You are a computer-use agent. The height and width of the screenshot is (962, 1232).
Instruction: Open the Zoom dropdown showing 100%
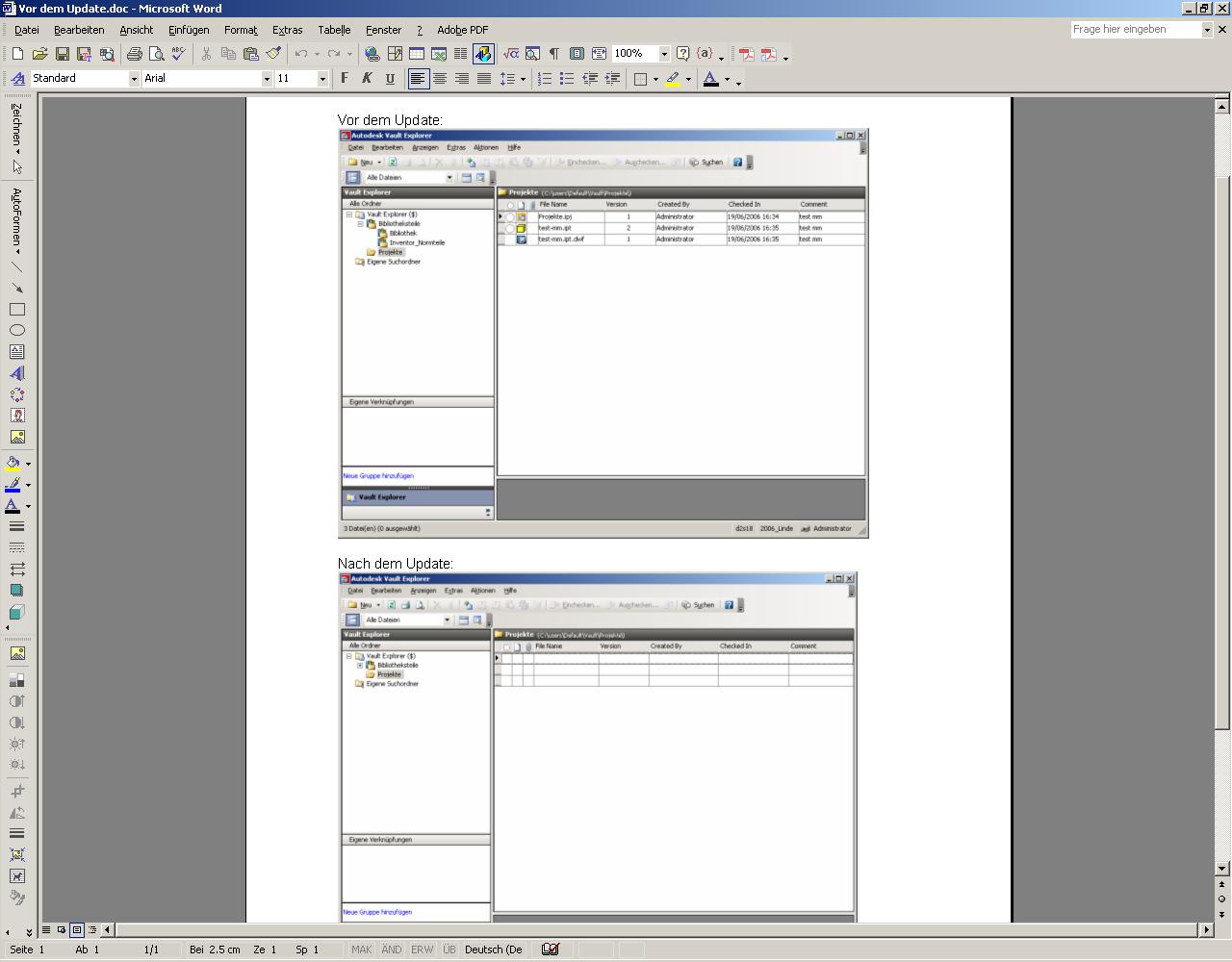tap(664, 54)
